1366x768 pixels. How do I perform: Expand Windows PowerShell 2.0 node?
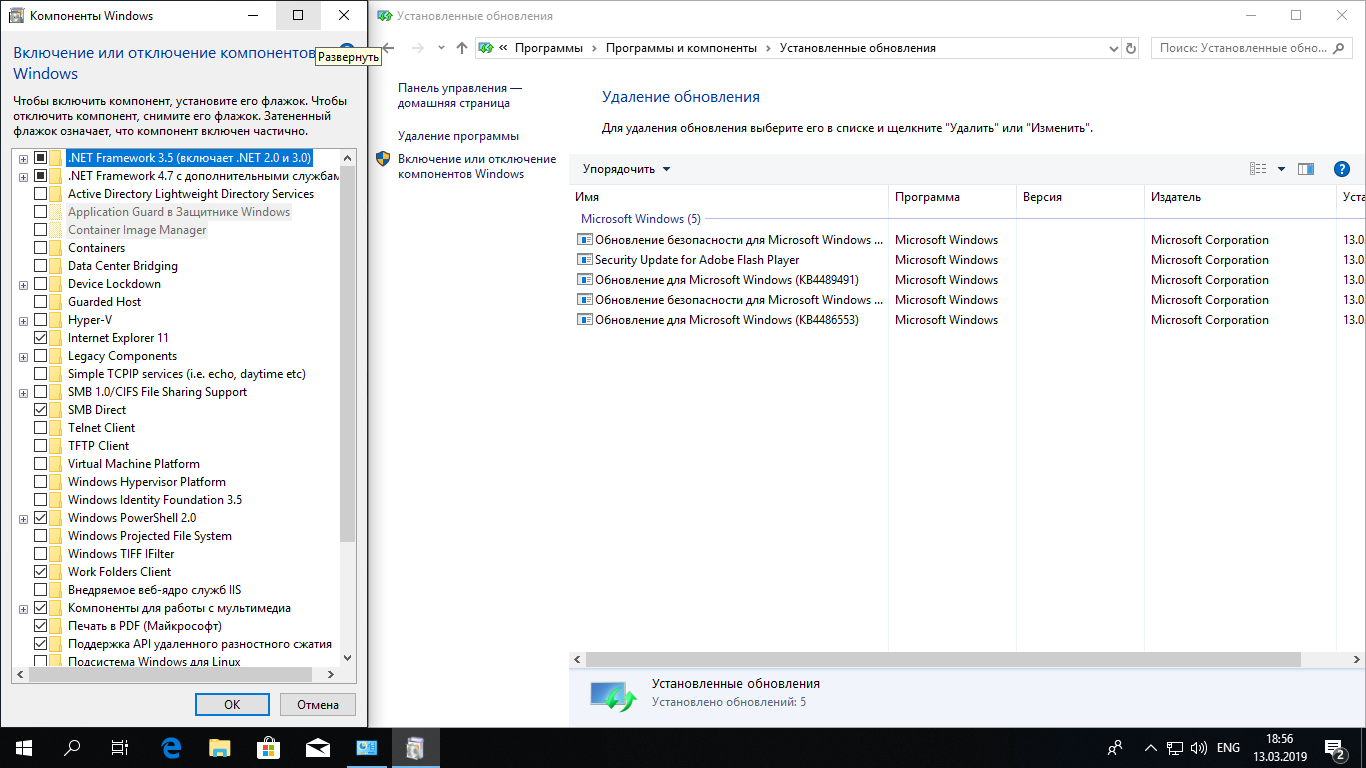[23, 518]
